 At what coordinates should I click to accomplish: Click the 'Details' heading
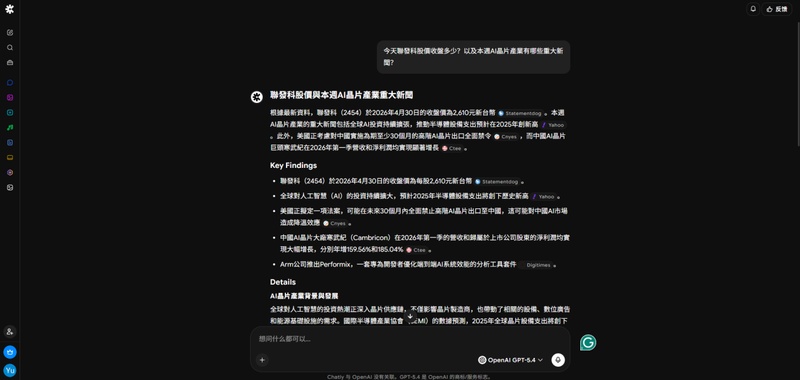click(x=283, y=282)
